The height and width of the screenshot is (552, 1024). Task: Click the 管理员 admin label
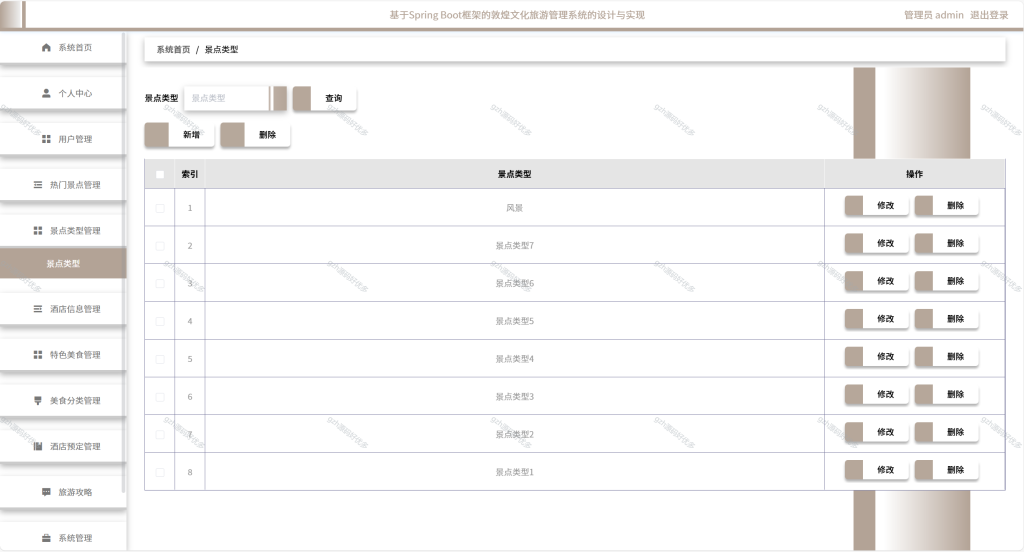click(933, 15)
